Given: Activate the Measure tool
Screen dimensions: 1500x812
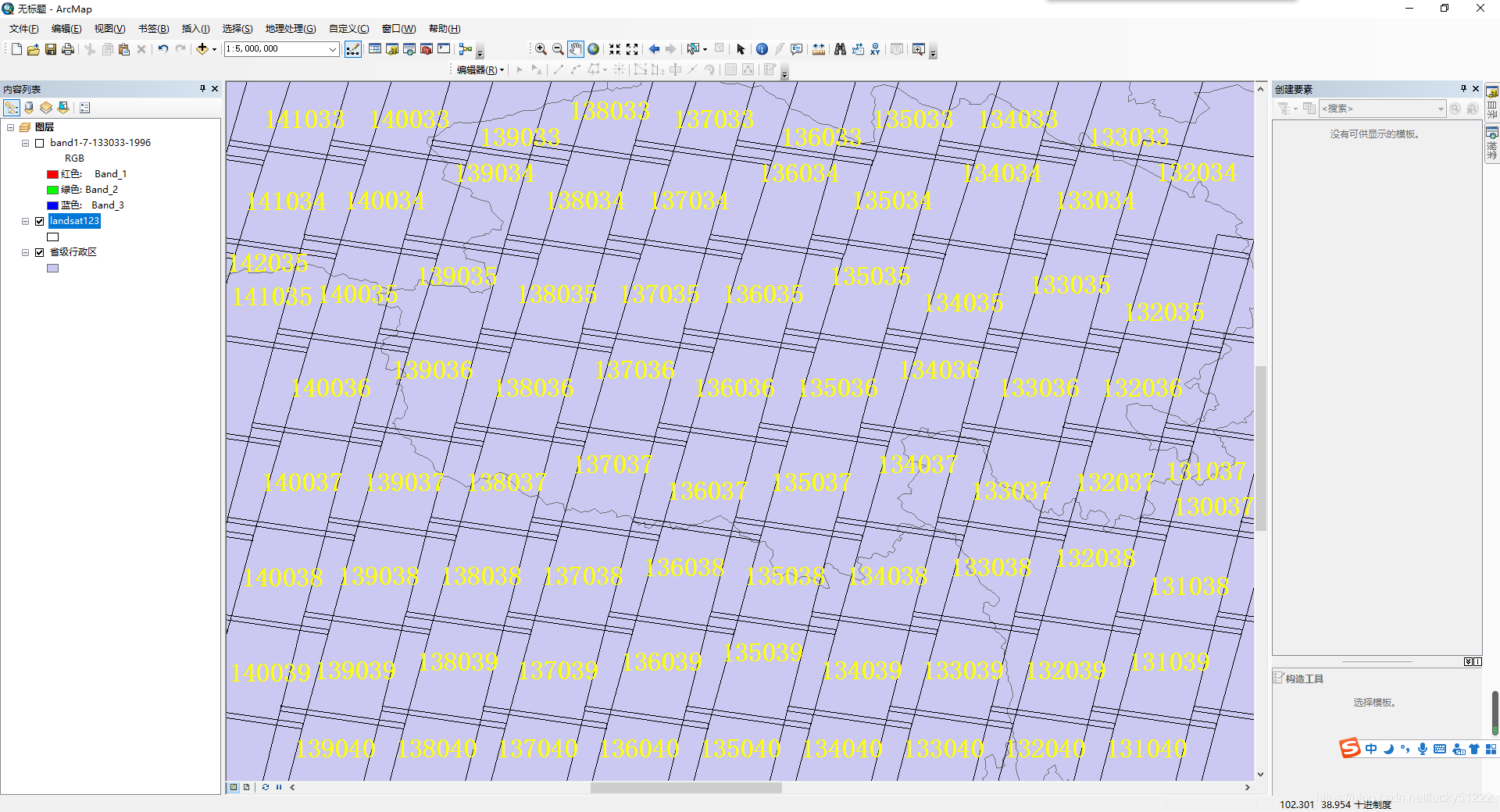Looking at the screenshot, I should click(818, 48).
